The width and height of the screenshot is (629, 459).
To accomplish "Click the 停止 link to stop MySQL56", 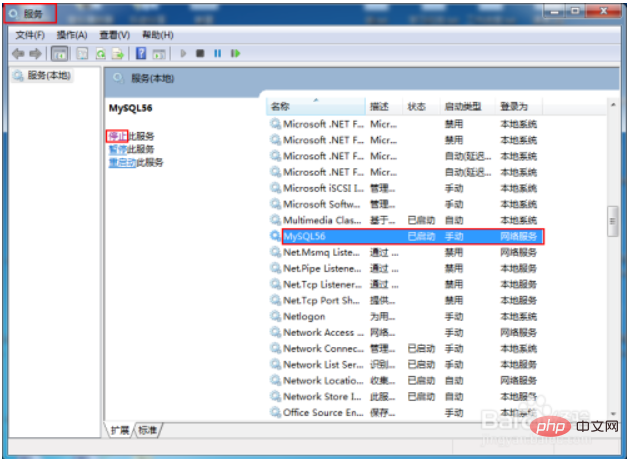I will click(x=117, y=136).
